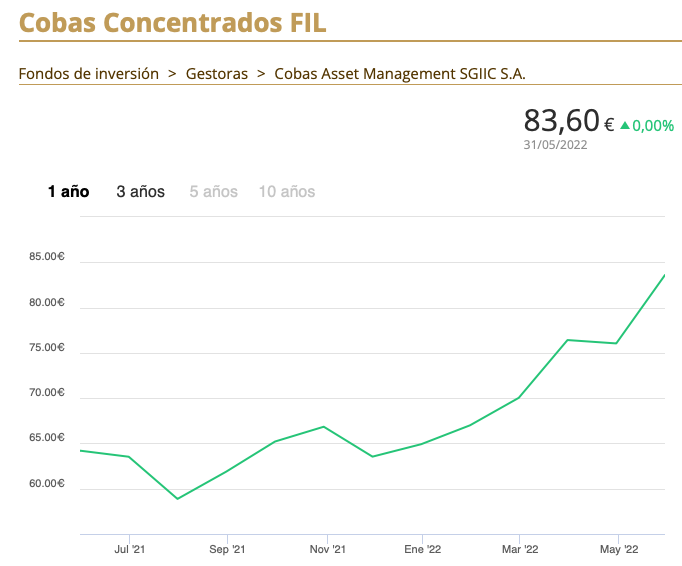Click the Nov '21 axis label

(x=327, y=549)
